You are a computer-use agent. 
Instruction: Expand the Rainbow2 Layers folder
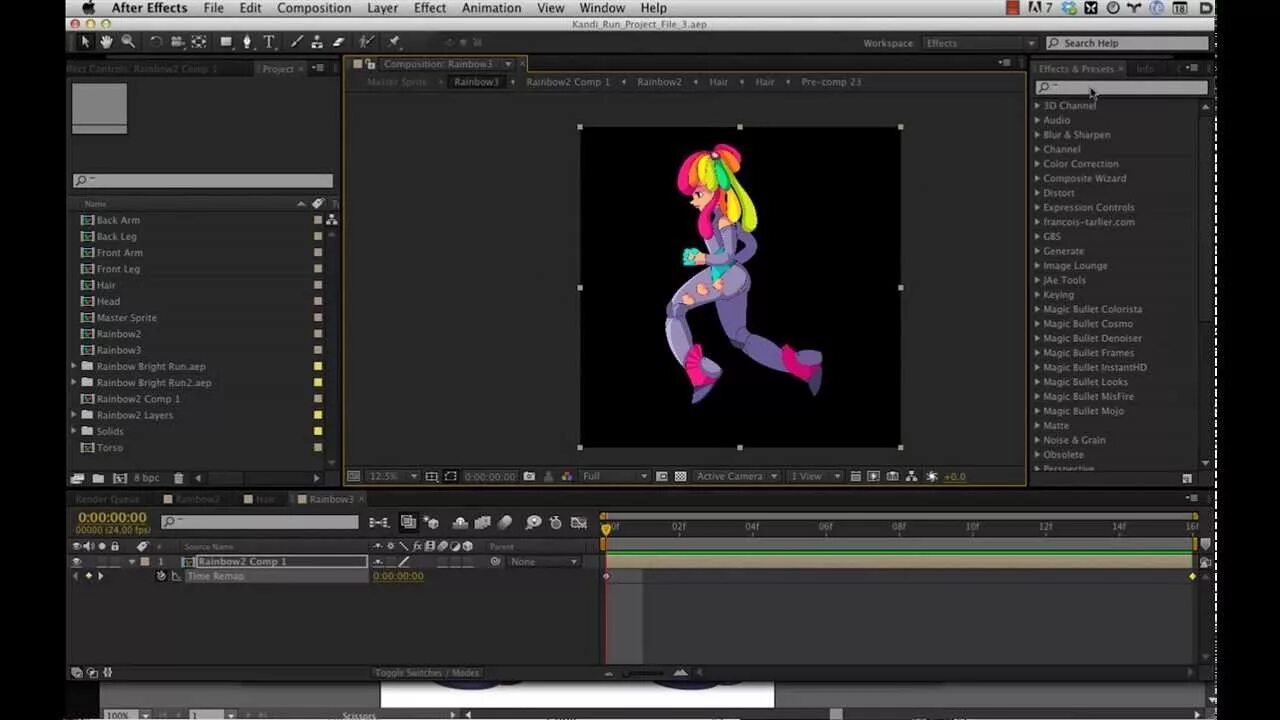click(73, 415)
